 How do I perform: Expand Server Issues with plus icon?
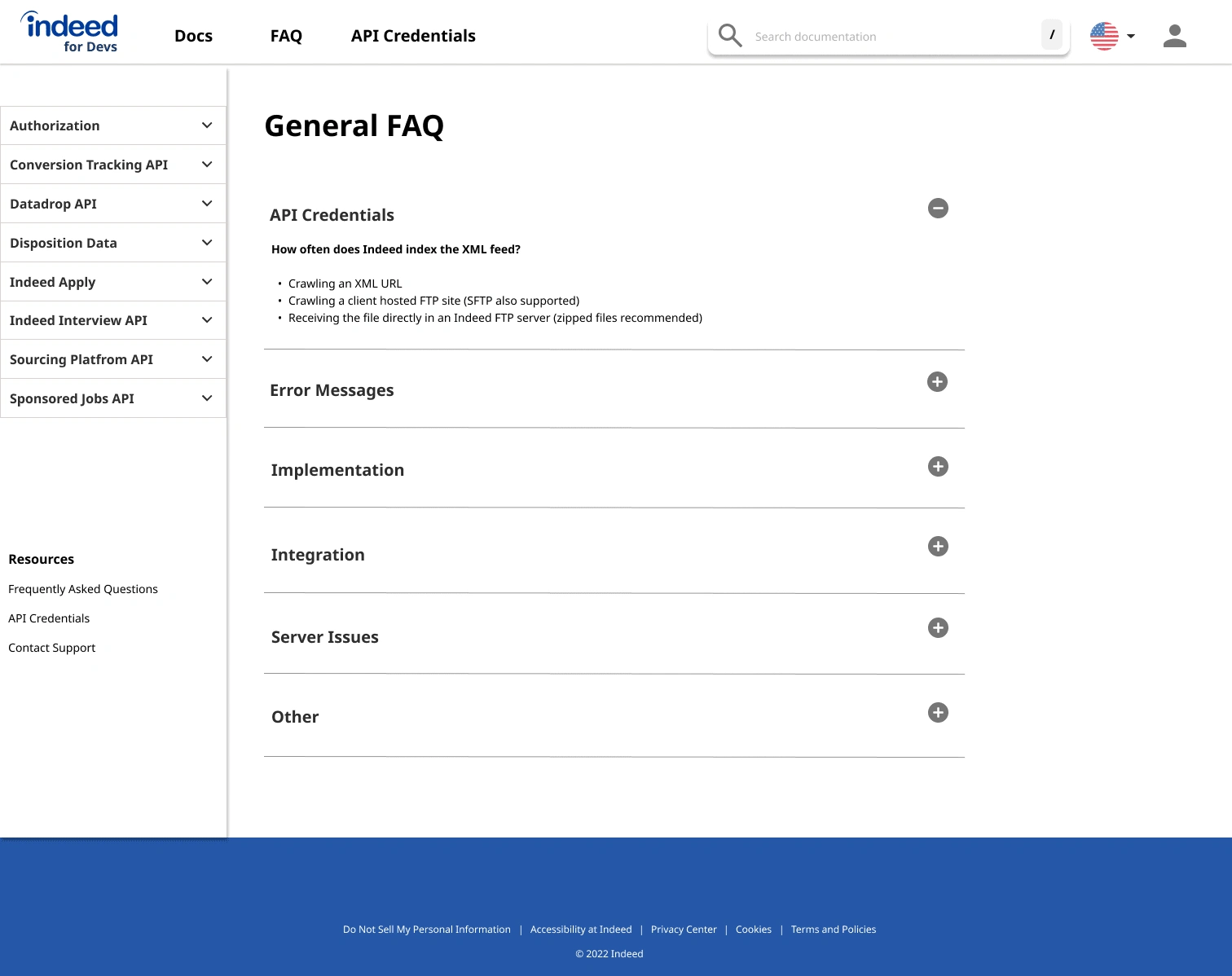938,628
